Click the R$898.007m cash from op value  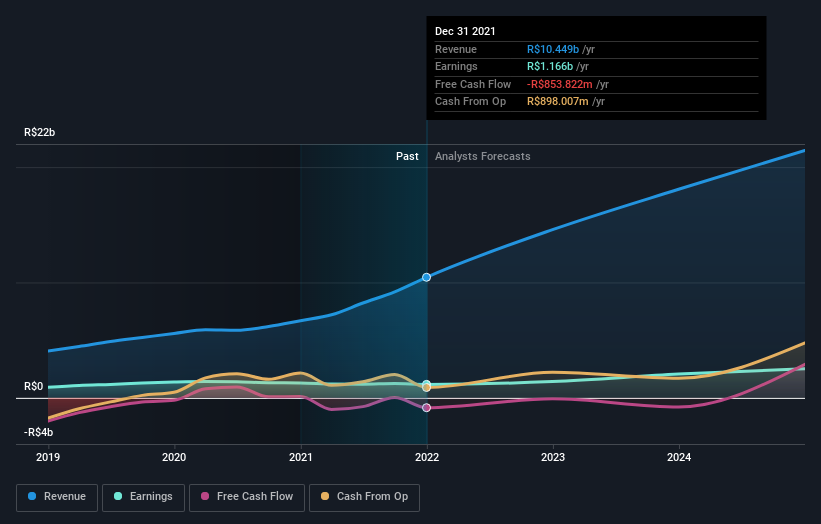558,102
